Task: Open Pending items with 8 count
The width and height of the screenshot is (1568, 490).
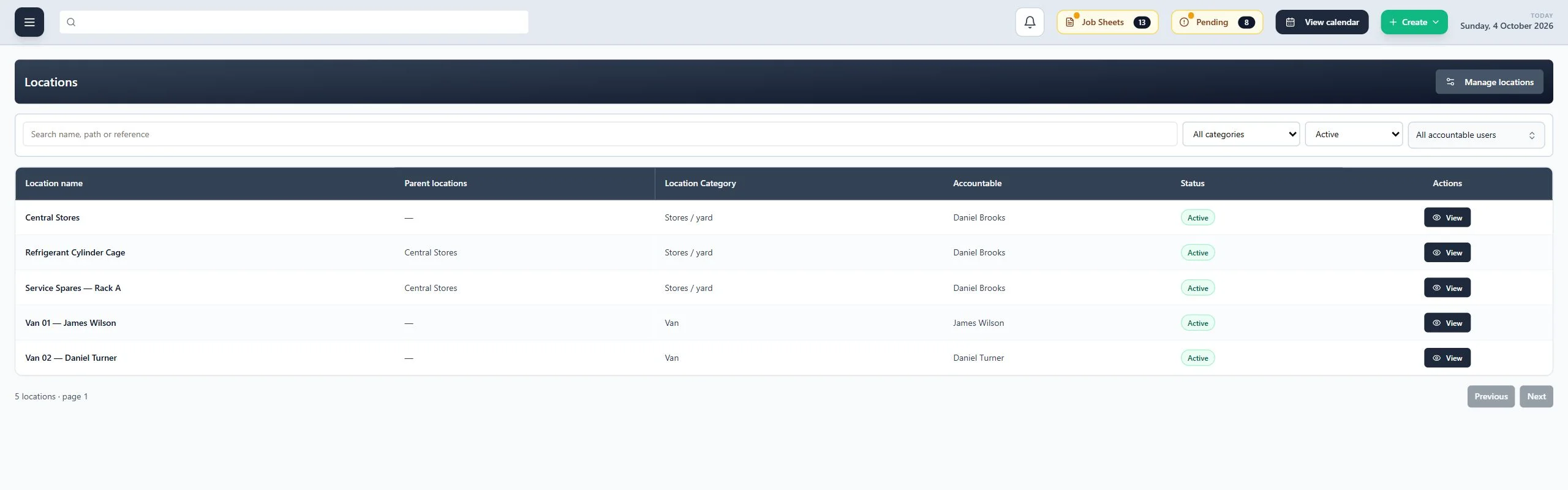Action: 1217,22
